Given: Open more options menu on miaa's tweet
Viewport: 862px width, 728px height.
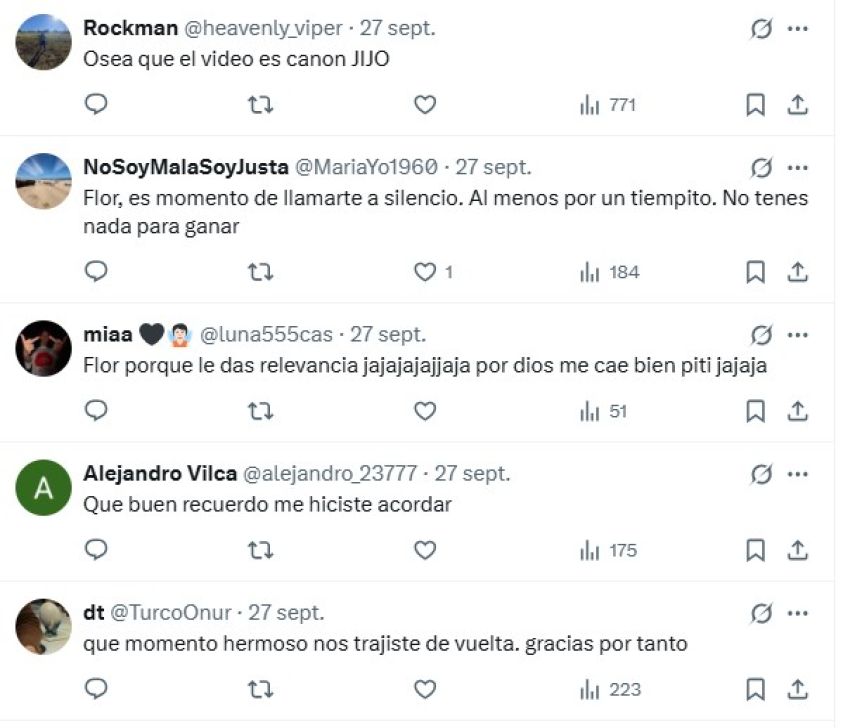Looking at the screenshot, I should pyautogui.click(x=798, y=334).
